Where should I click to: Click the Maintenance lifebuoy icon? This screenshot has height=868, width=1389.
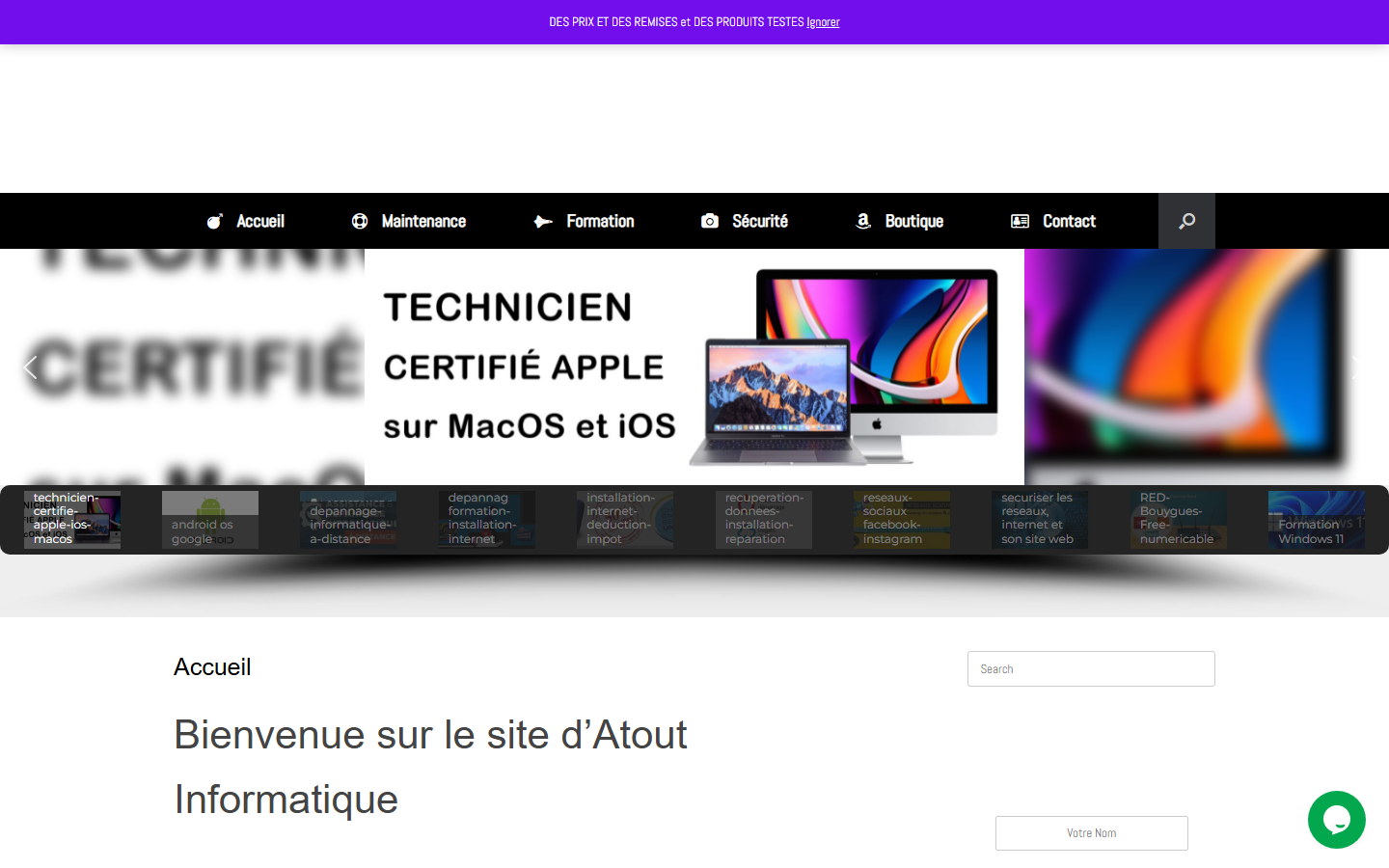pos(360,221)
